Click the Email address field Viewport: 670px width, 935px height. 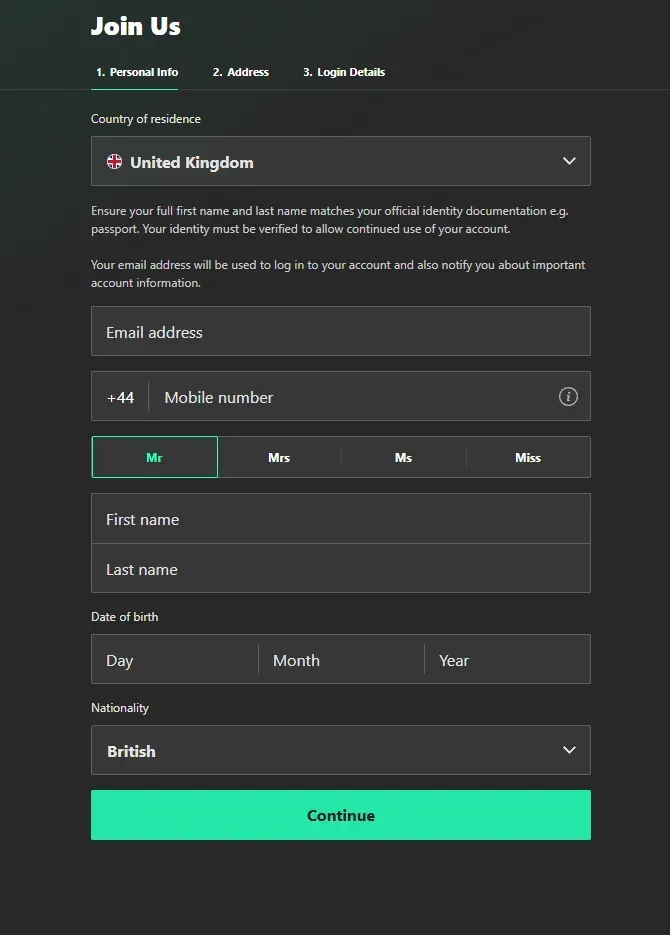click(x=340, y=331)
